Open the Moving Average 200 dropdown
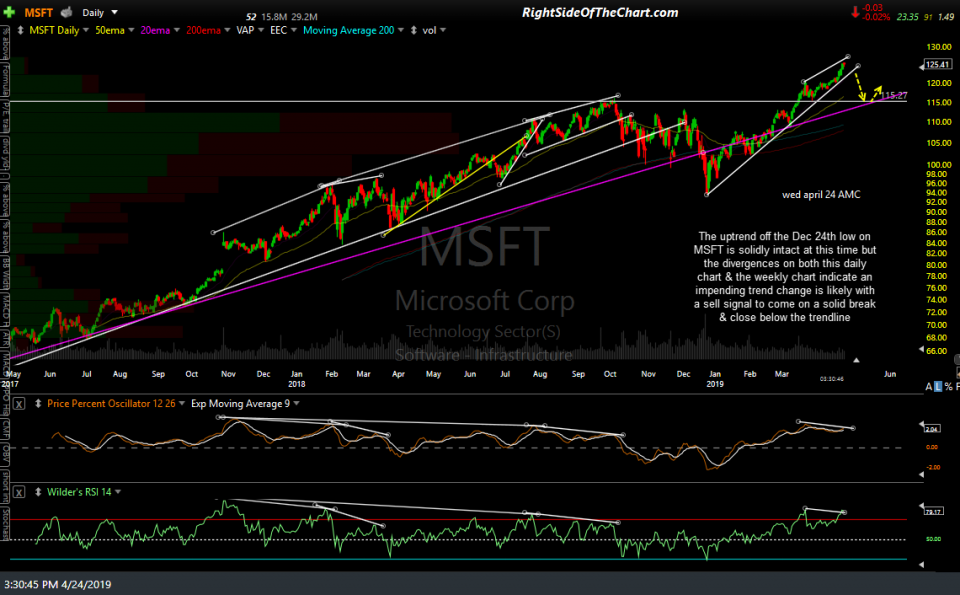This screenshot has width=960, height=595. point(400,28)
